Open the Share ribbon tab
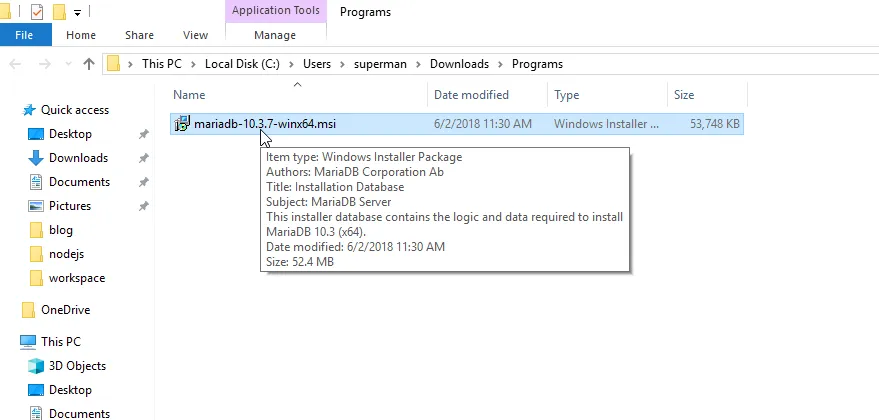 [140, 35]
